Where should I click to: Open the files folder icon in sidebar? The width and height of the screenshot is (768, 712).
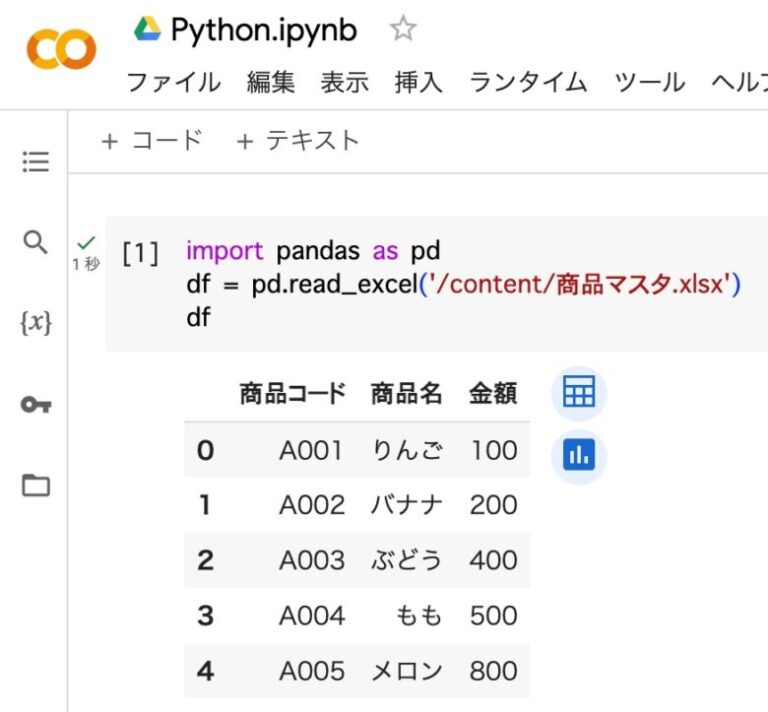[36, 486]
